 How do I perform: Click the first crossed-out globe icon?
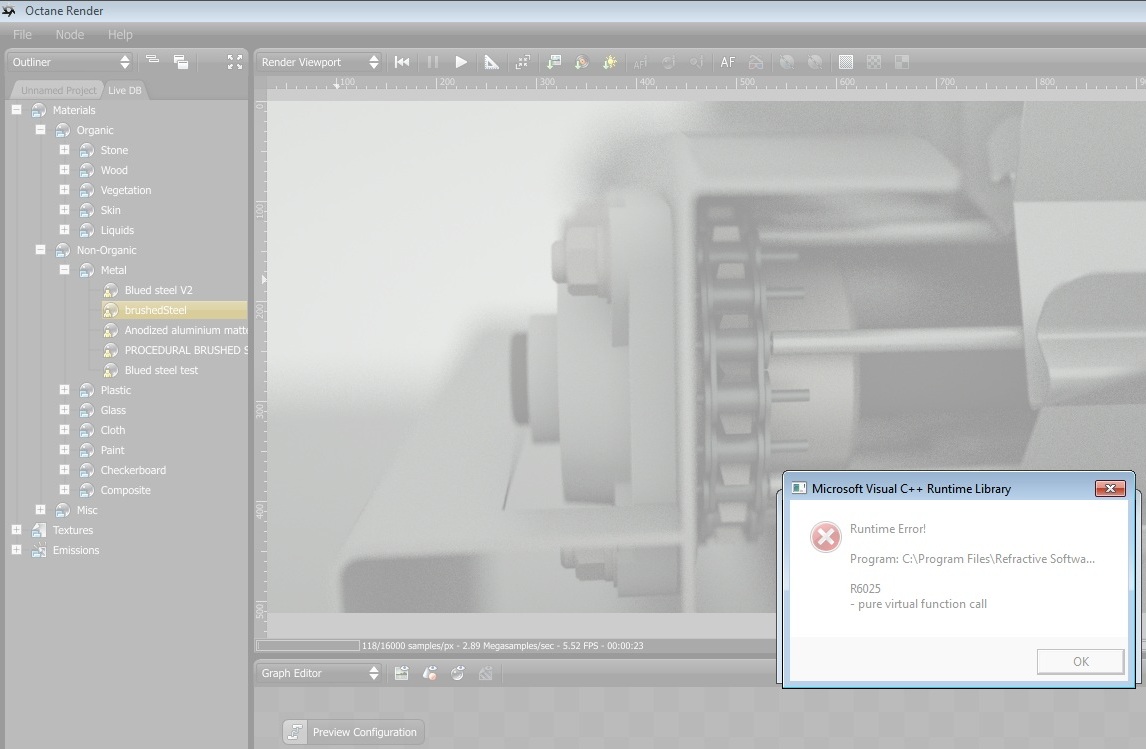(x=786, y=62)
